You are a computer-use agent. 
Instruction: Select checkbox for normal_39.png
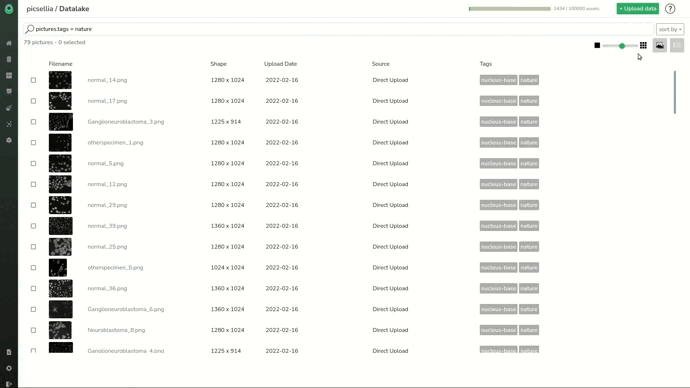pos(33,226)
